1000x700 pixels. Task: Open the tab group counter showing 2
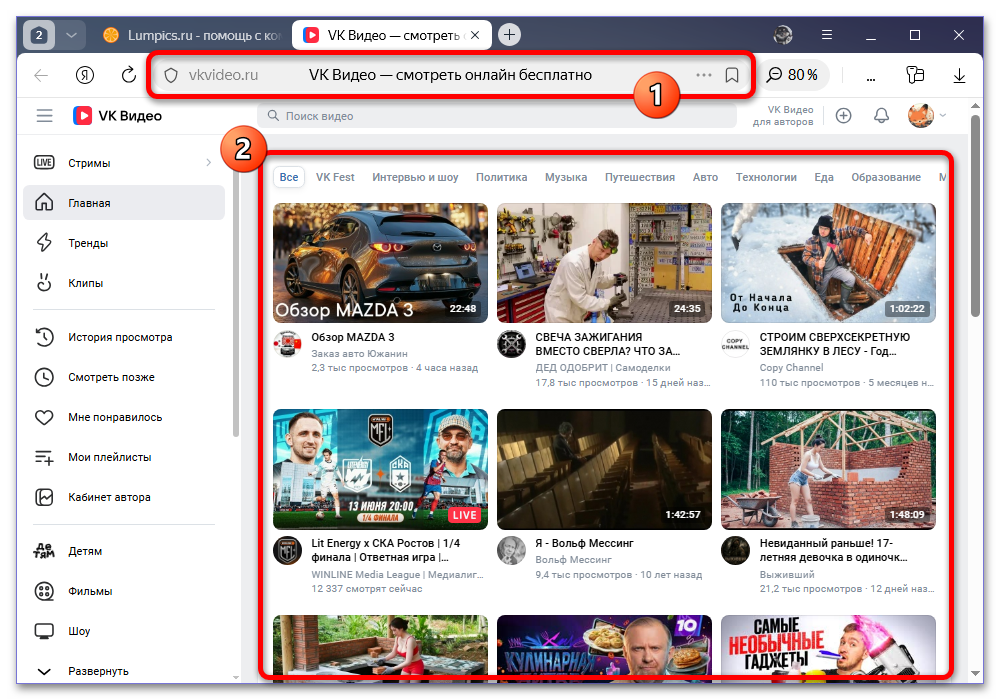[39, 35]
